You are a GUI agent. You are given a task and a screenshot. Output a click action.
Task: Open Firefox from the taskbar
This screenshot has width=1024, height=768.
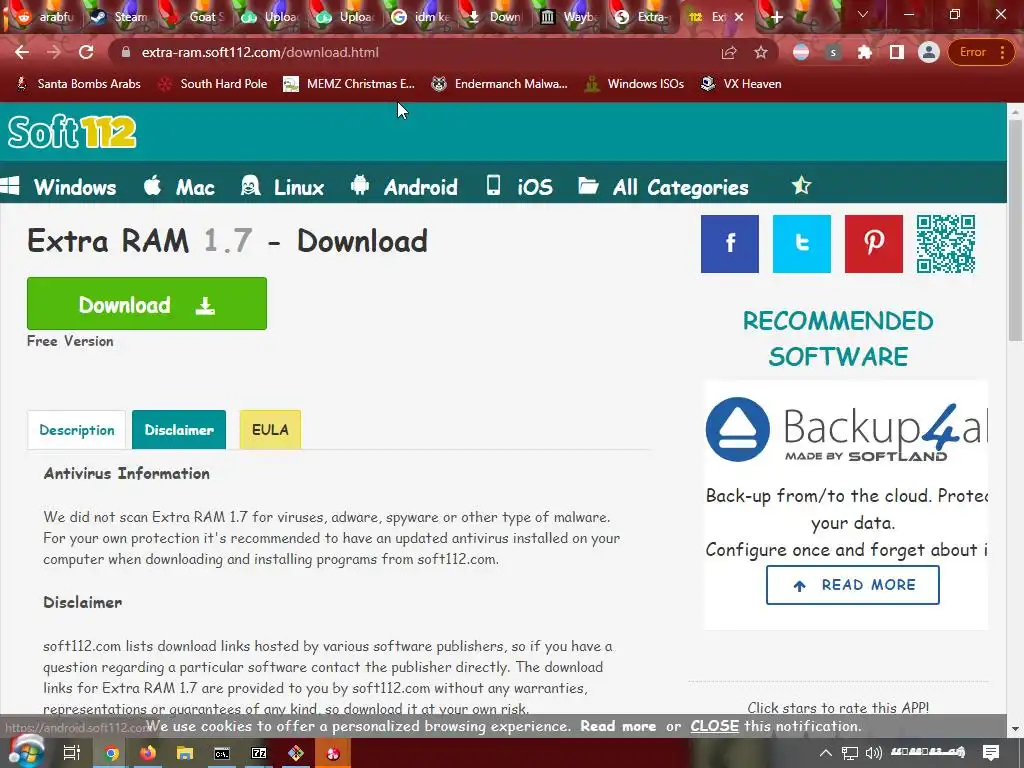(x=148, y=753)
